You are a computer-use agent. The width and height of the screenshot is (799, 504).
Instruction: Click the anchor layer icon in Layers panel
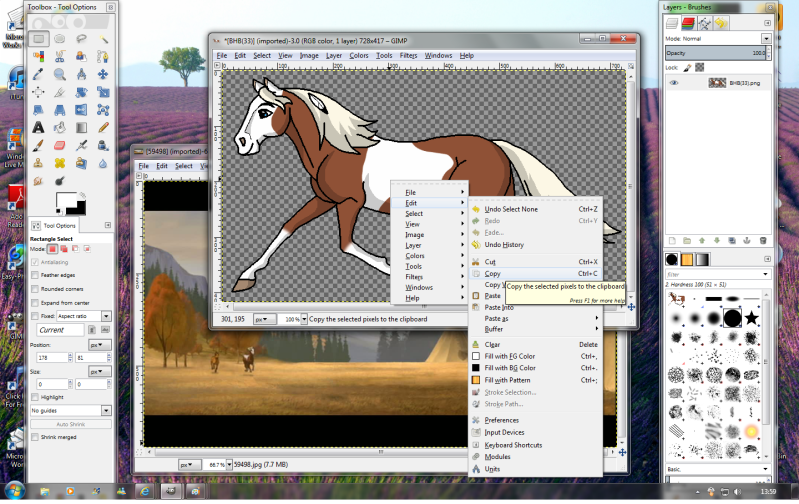coord(747,241)
